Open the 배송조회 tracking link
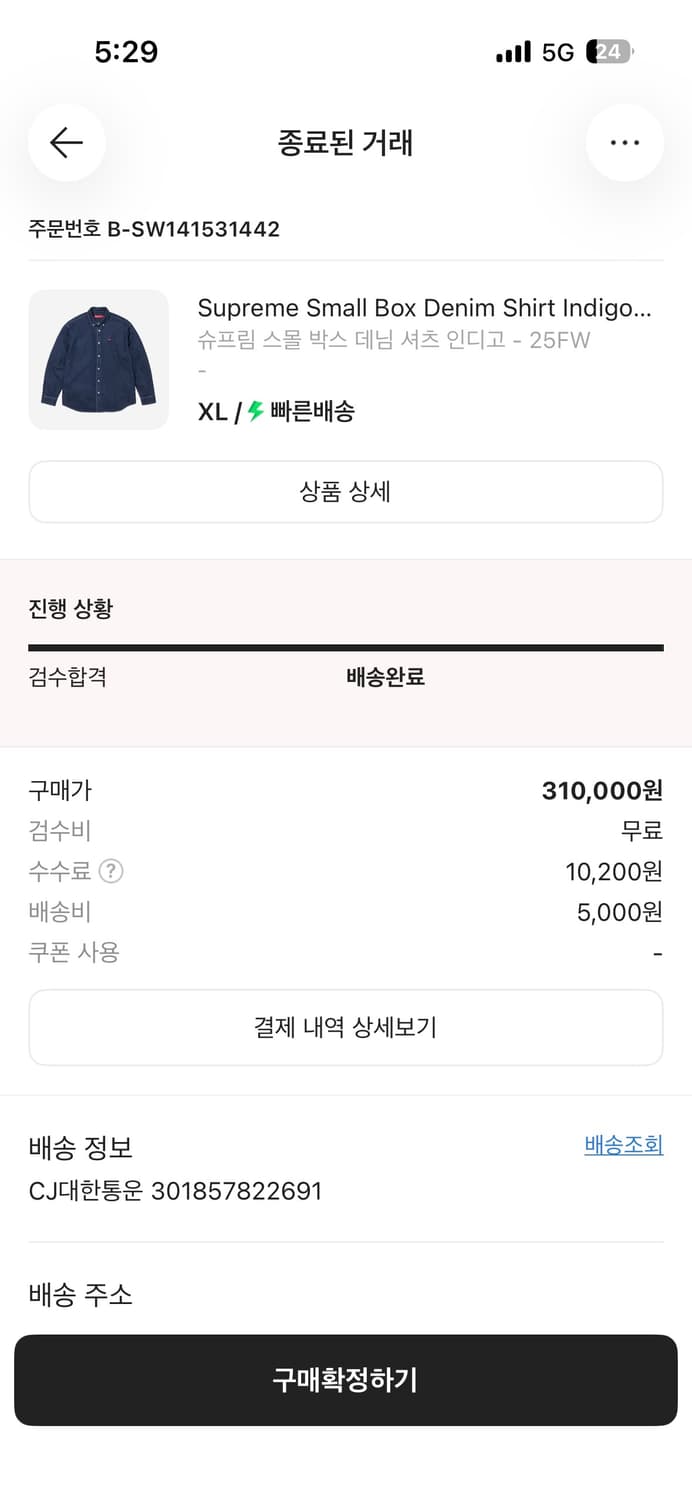Screen dimensions: 692x1500 623,1144
